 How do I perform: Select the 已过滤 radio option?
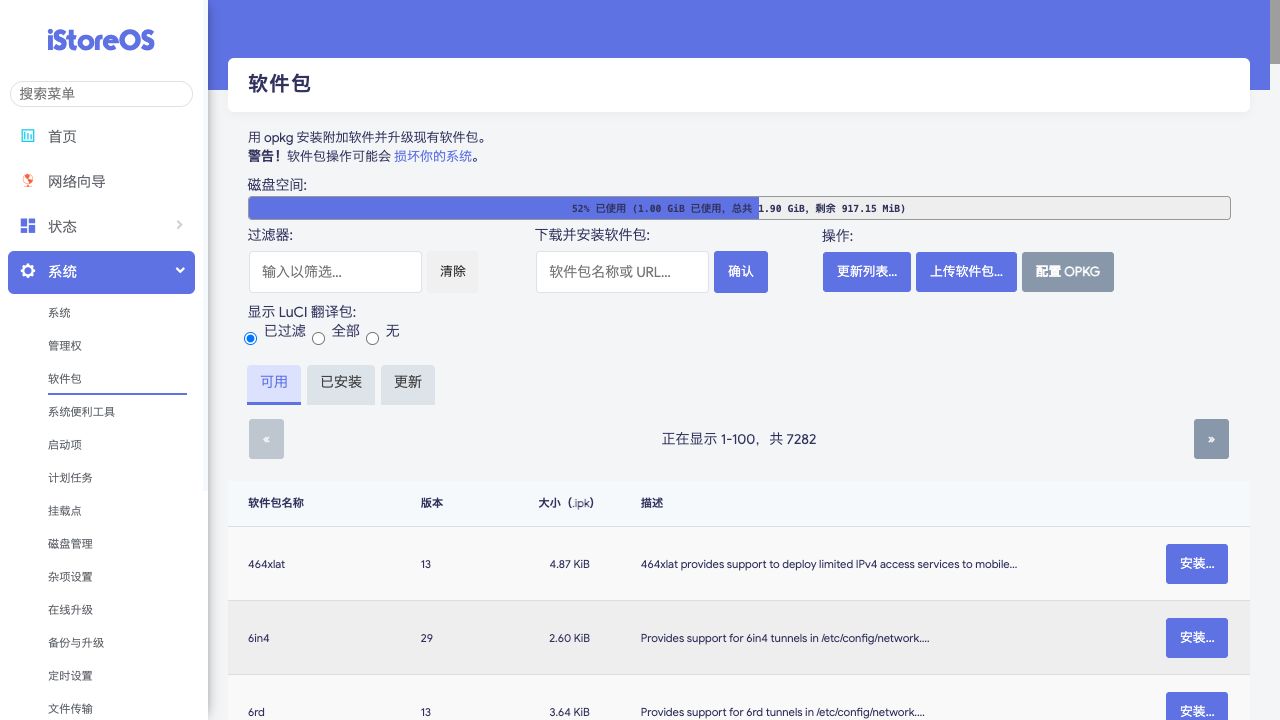[251, 338]
